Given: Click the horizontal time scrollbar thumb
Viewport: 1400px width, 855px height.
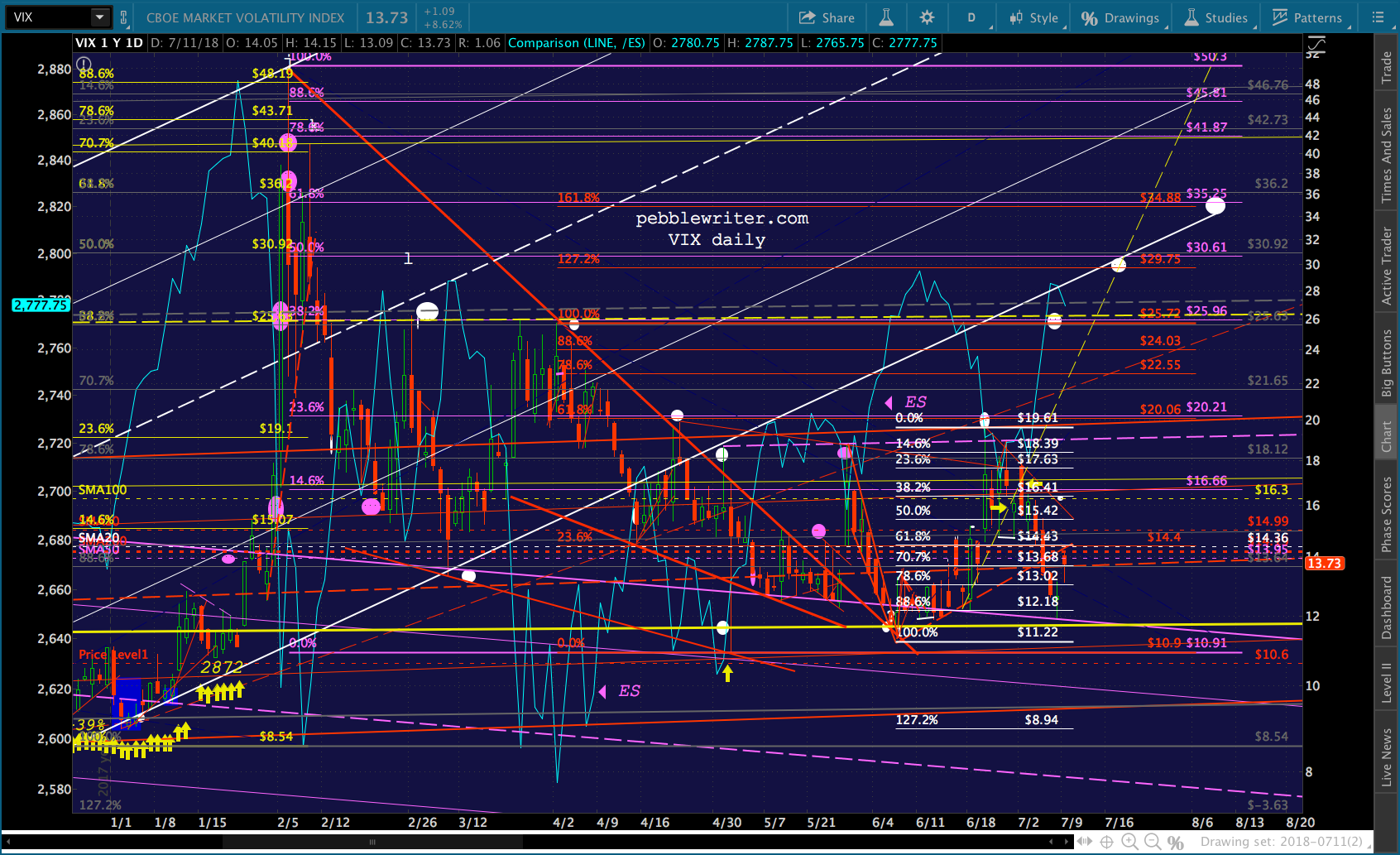Looking at the screenshot, I should click(x=372, y=842).
